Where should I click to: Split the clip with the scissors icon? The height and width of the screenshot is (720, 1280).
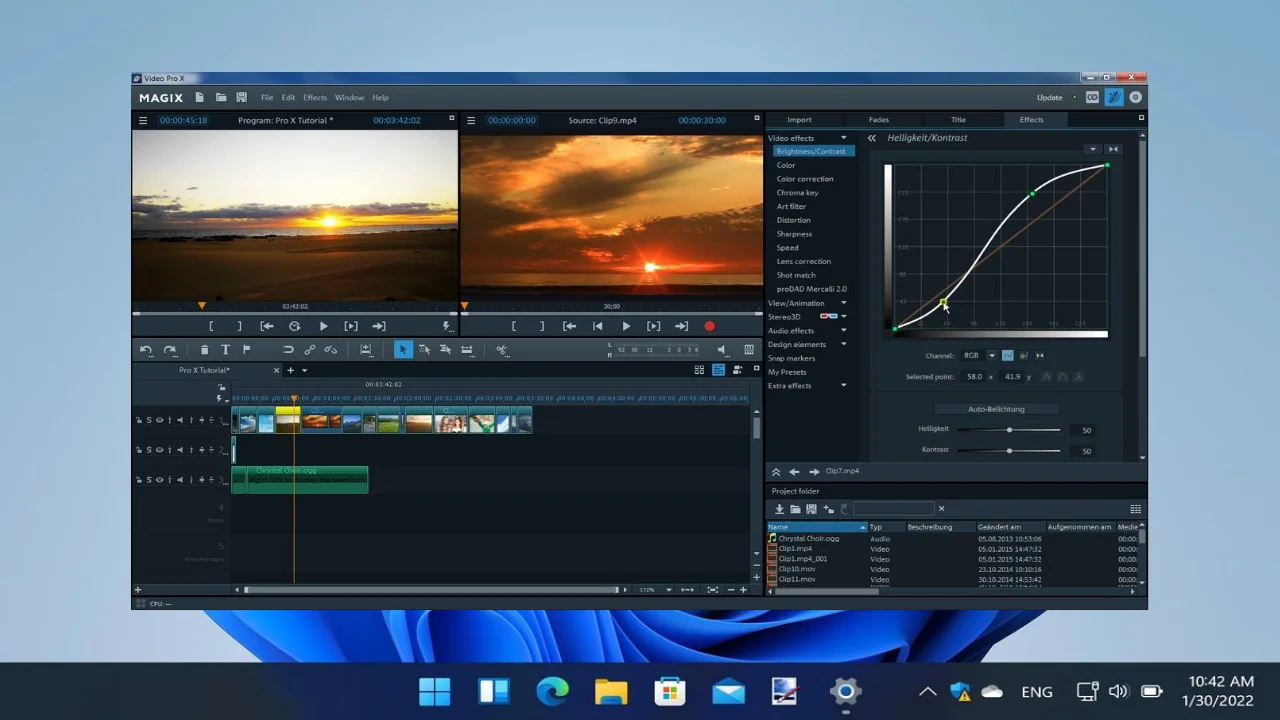coord(501,349)
